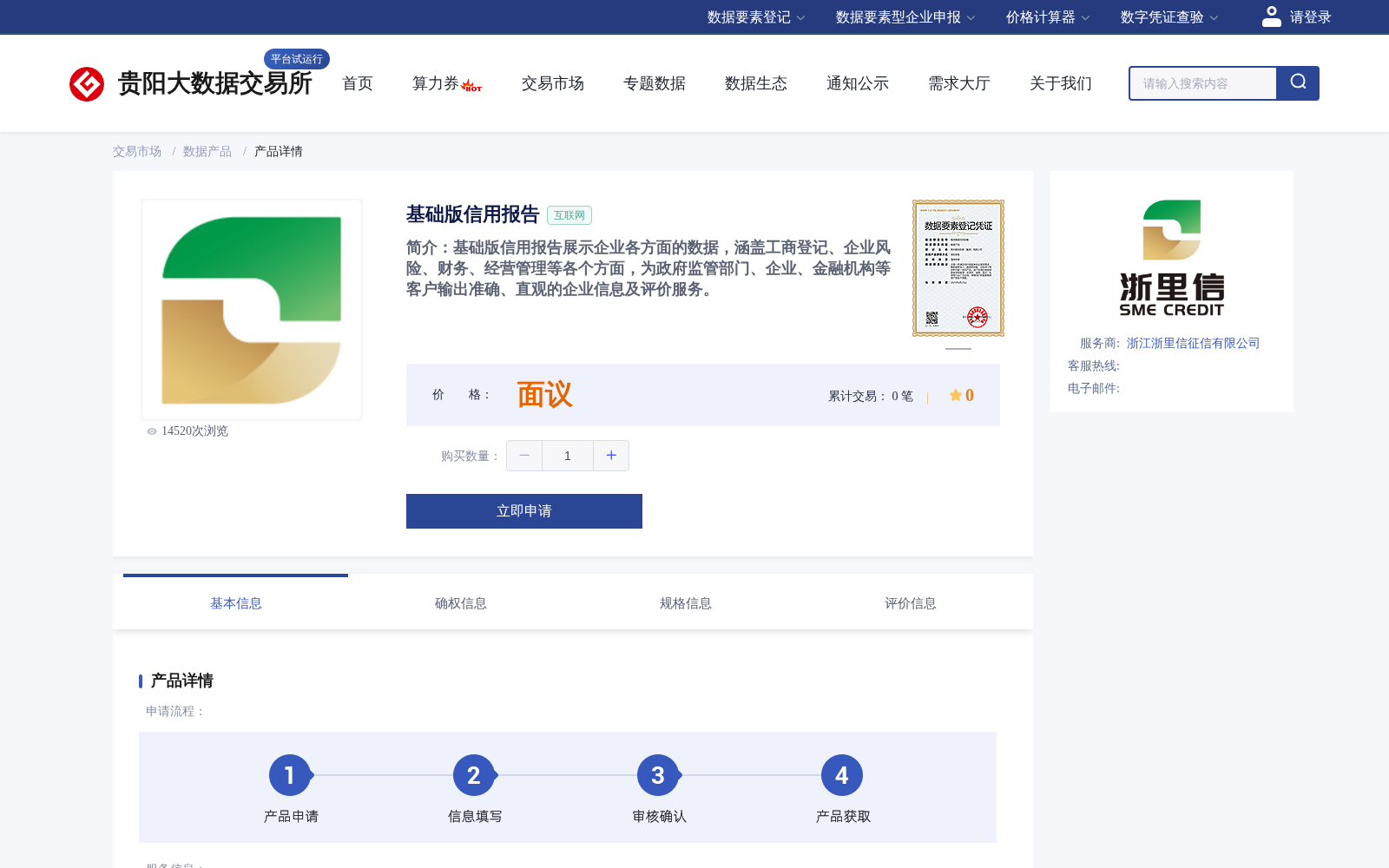Click step 2 信息填写 circle
The width and height of the screenshot is (1389, 868).
tap(474, 775)
